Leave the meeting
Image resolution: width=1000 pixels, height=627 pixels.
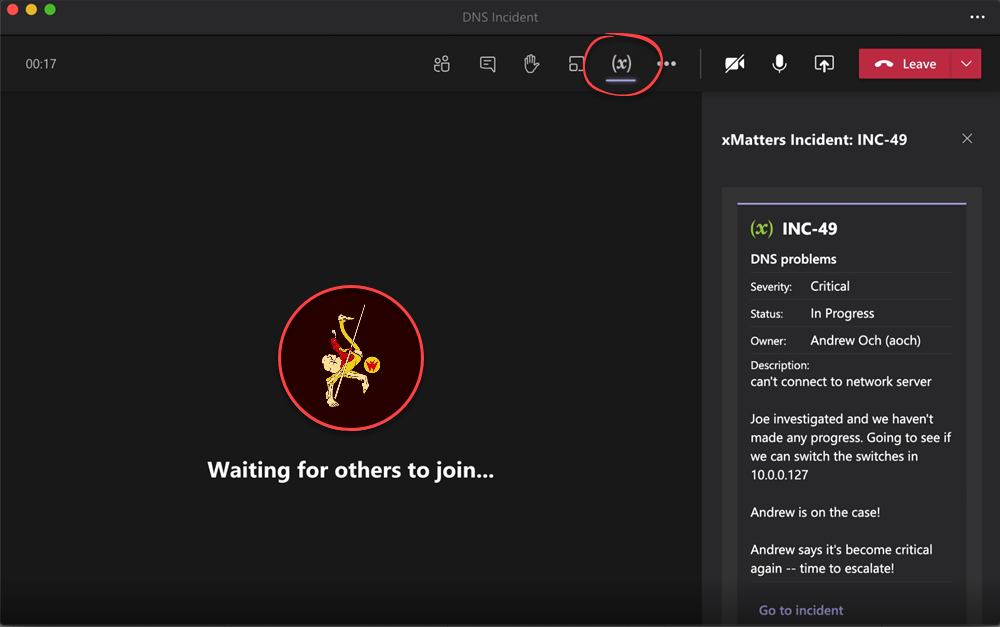(x=905, y=64)
